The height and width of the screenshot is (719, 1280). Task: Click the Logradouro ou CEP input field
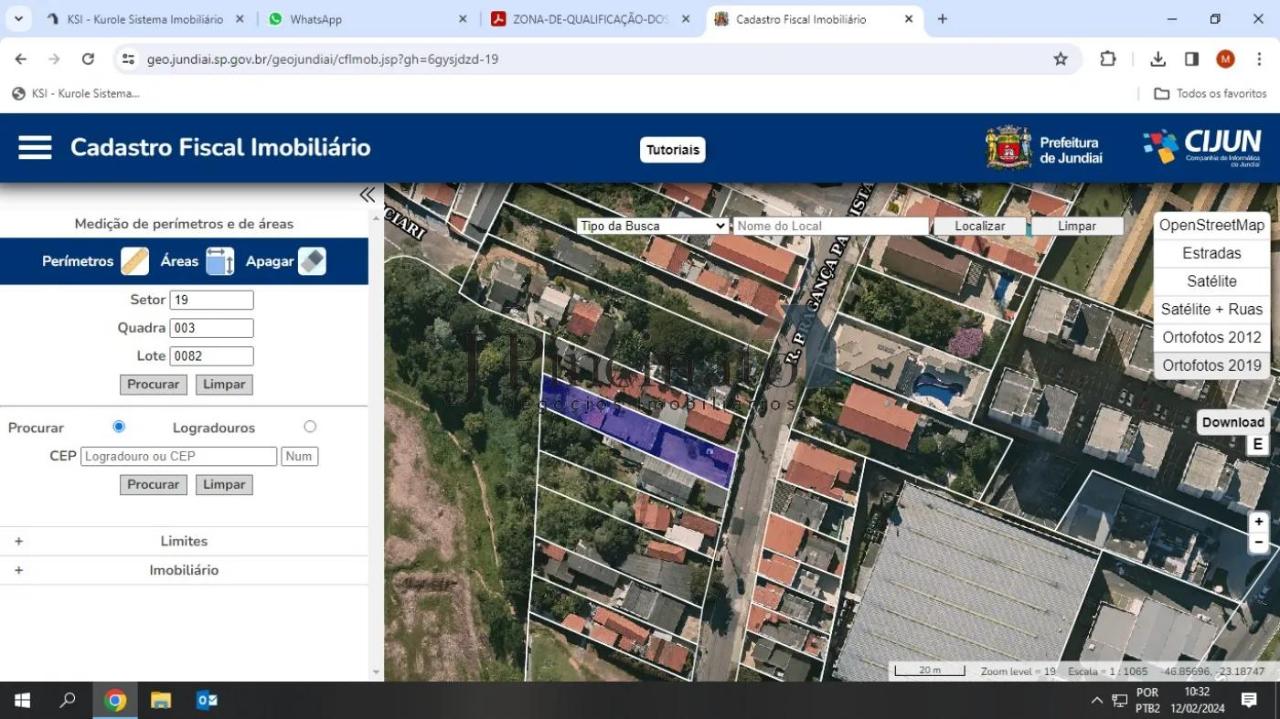click(x=179, y=456)
